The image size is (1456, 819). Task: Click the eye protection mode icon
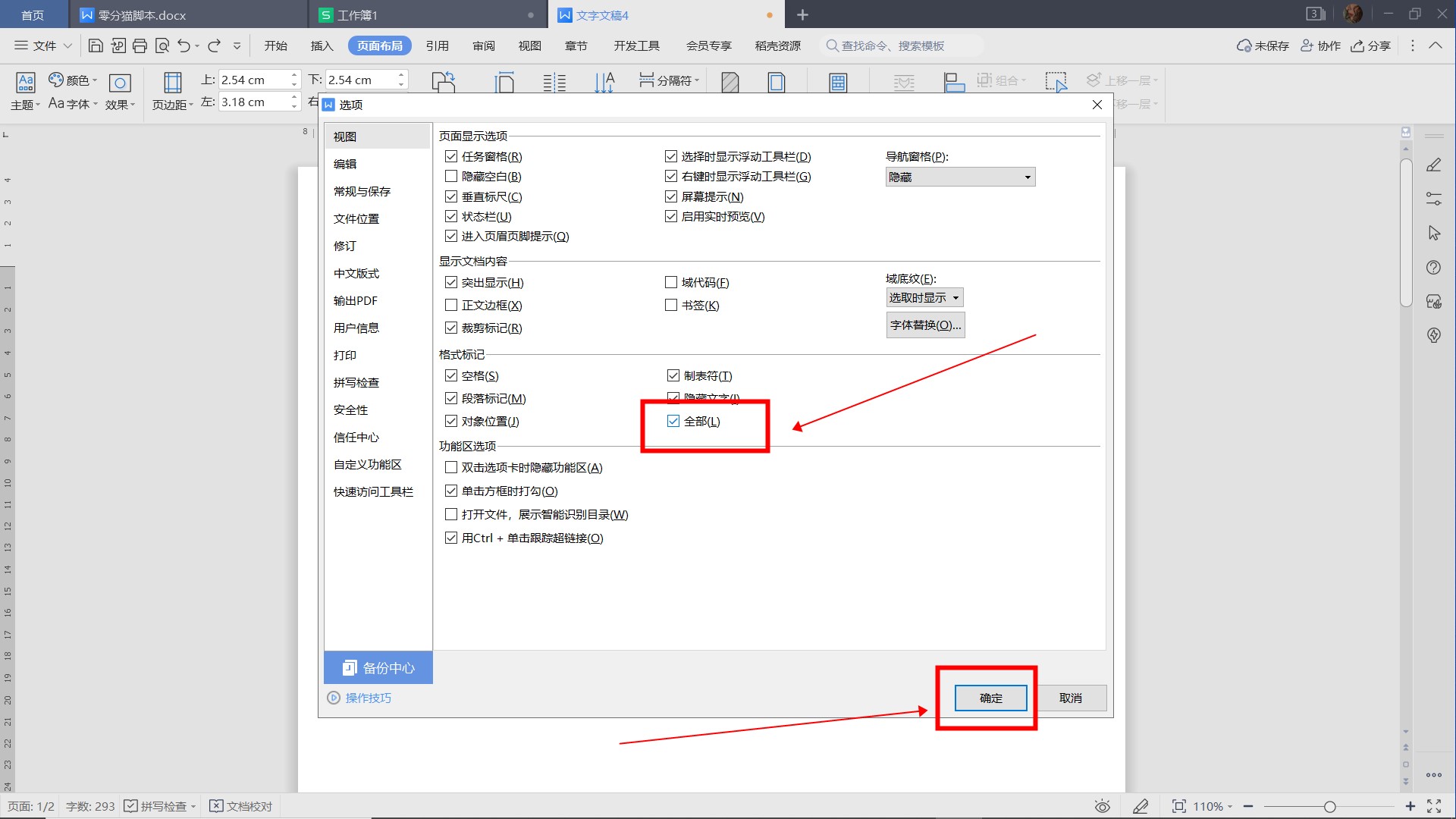click(x=1102, y=806)
